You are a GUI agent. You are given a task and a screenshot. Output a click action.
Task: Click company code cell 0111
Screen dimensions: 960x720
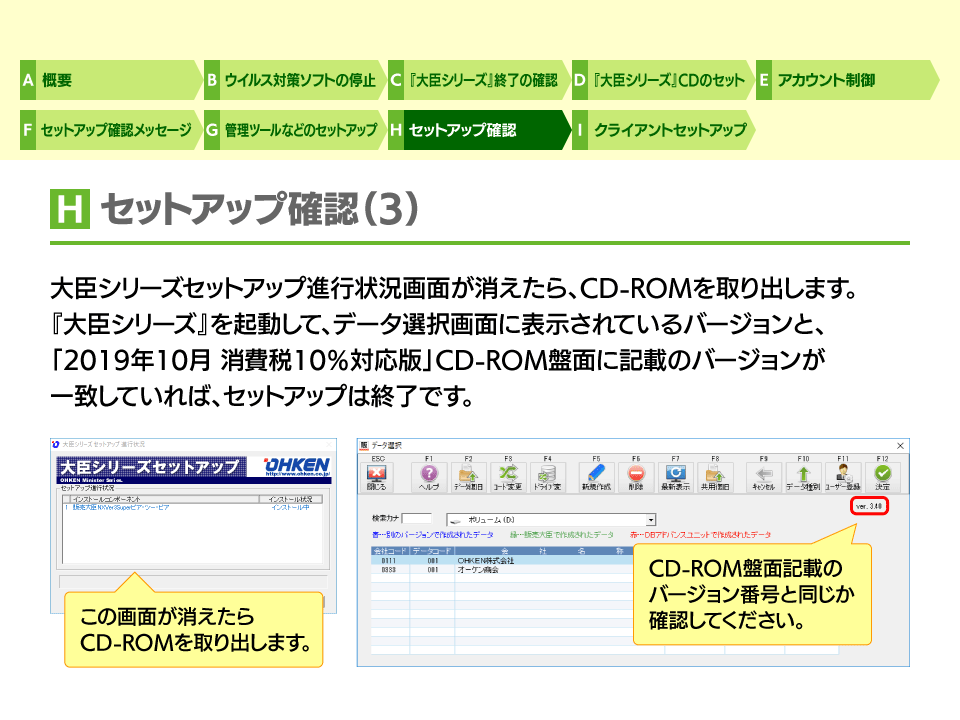click(389, 560)
